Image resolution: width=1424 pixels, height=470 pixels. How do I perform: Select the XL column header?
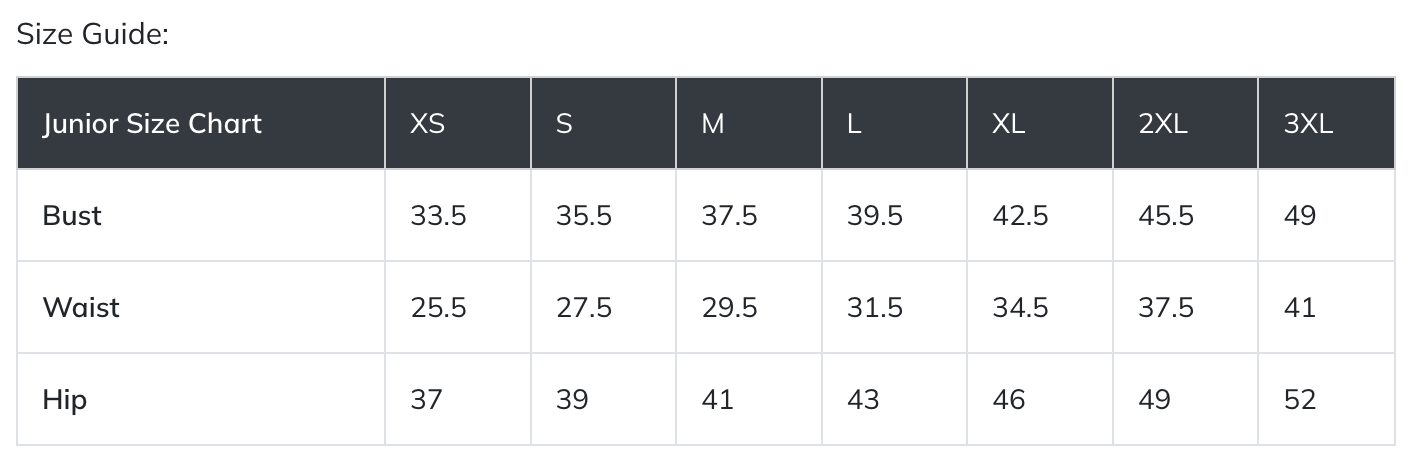coord(1009,124)
